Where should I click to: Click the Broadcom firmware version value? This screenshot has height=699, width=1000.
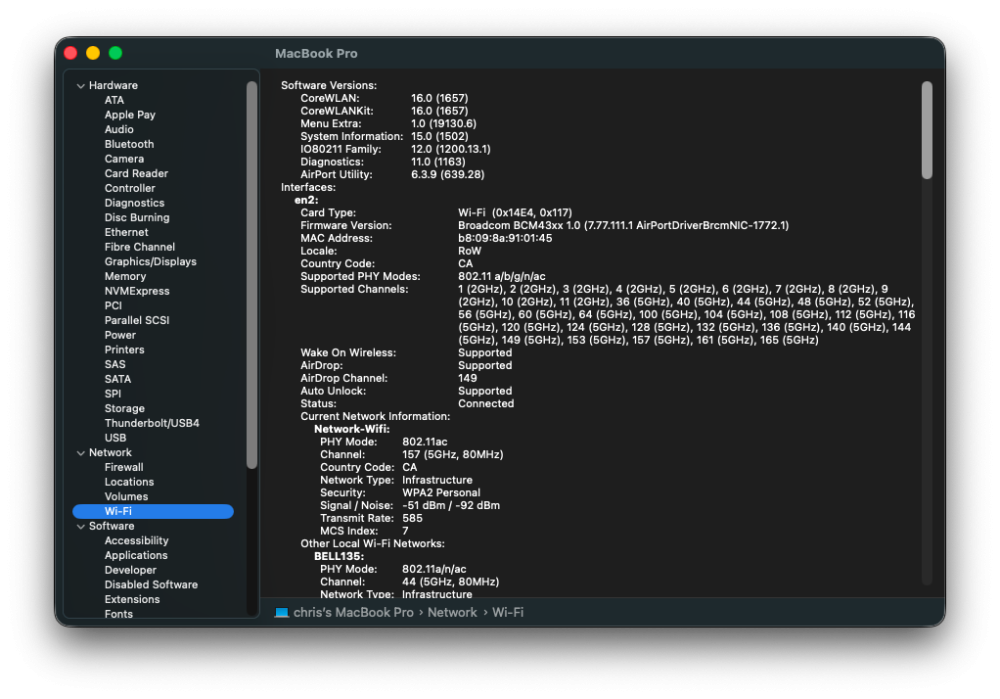tap(623, 226)
